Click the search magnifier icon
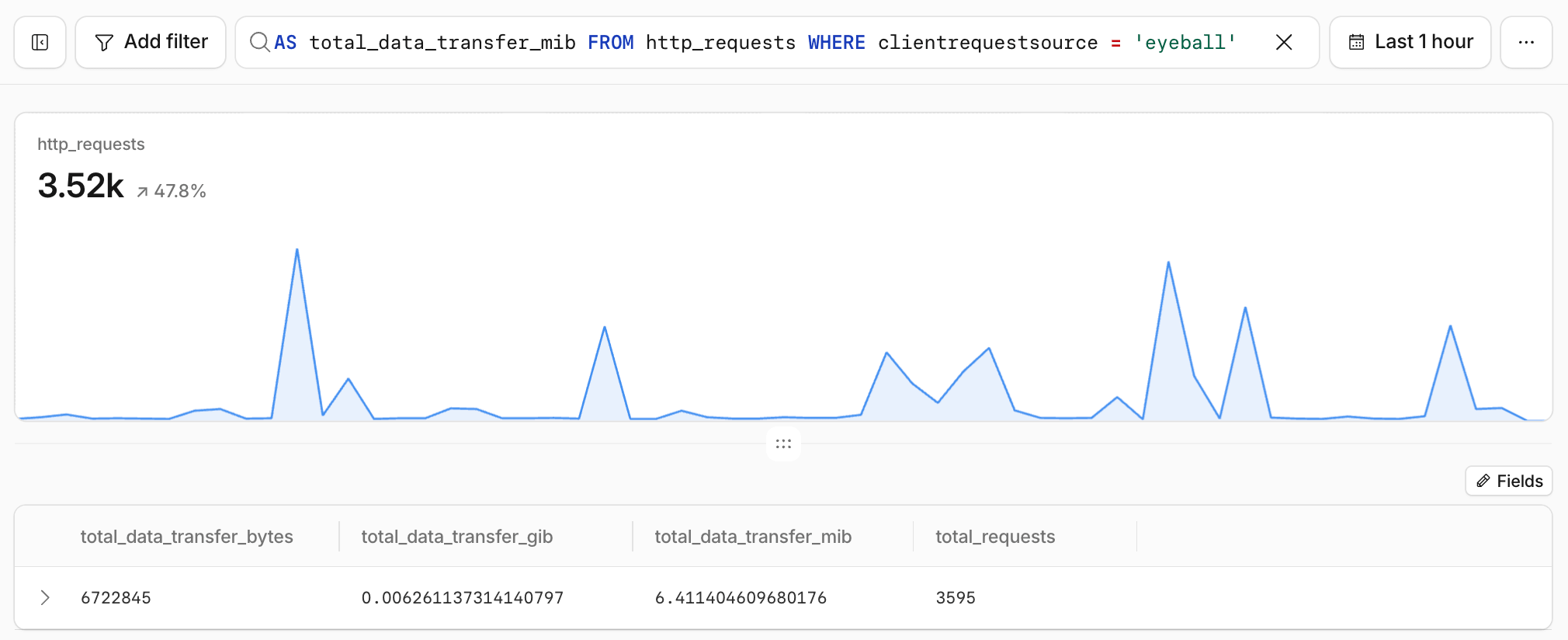Image resolution: width=1568 pixels, height=640 pixels. (259, 42)
